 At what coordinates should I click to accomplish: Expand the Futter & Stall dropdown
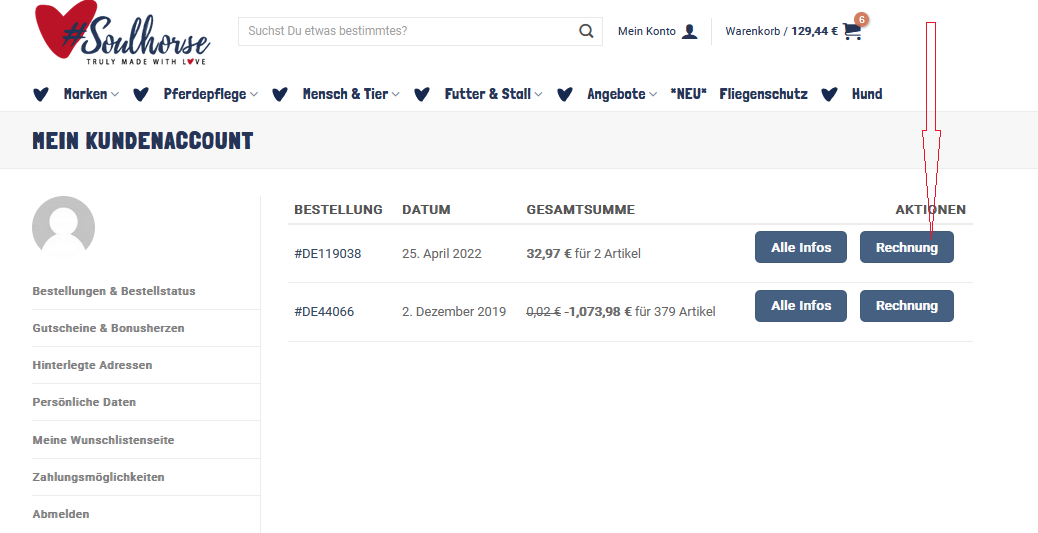tap(493, 94)
